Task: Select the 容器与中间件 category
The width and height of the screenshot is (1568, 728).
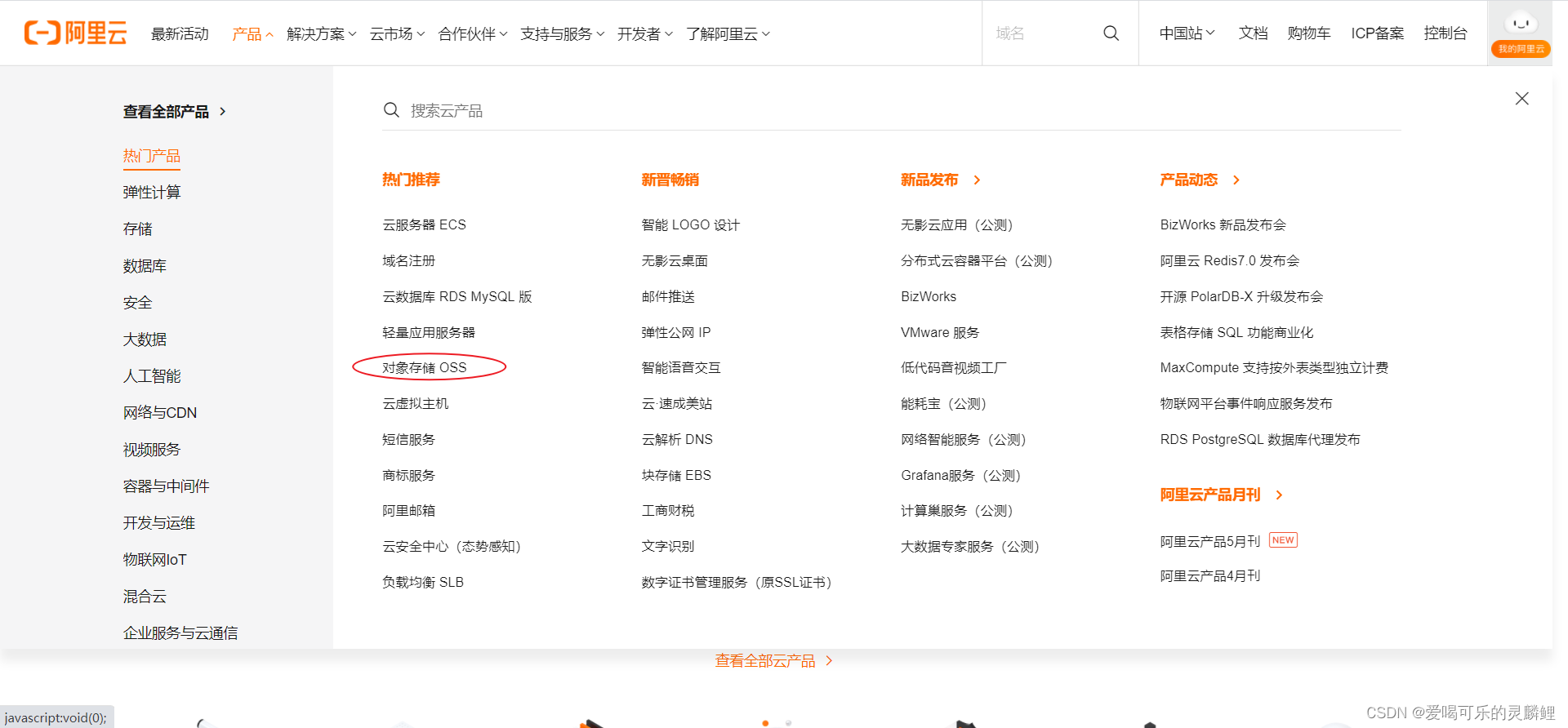Action: click(166, 486)
